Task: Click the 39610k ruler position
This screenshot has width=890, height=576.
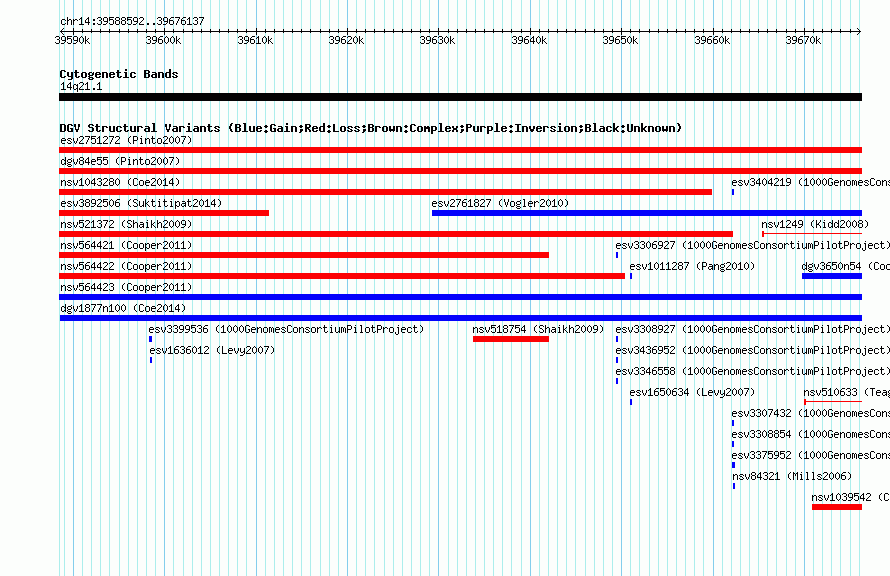Action: pyautogui.click(x=255, y=40)
